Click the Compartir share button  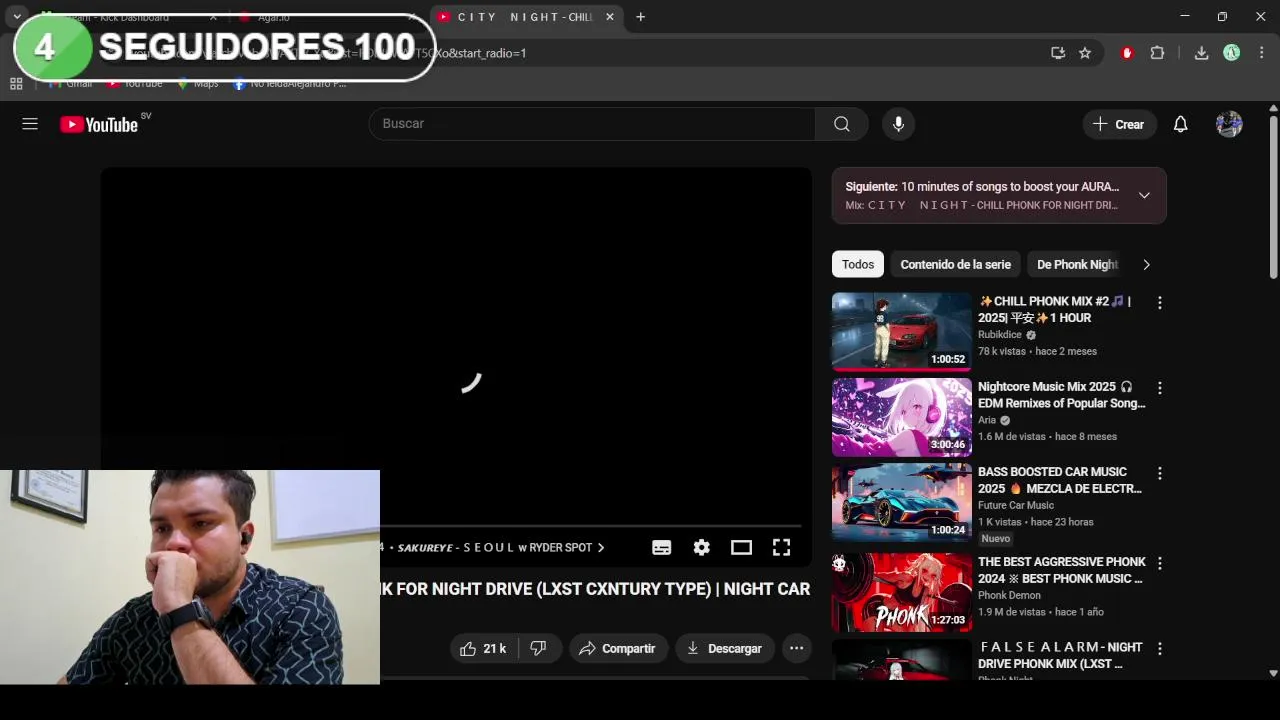click(x=617, y=648)
